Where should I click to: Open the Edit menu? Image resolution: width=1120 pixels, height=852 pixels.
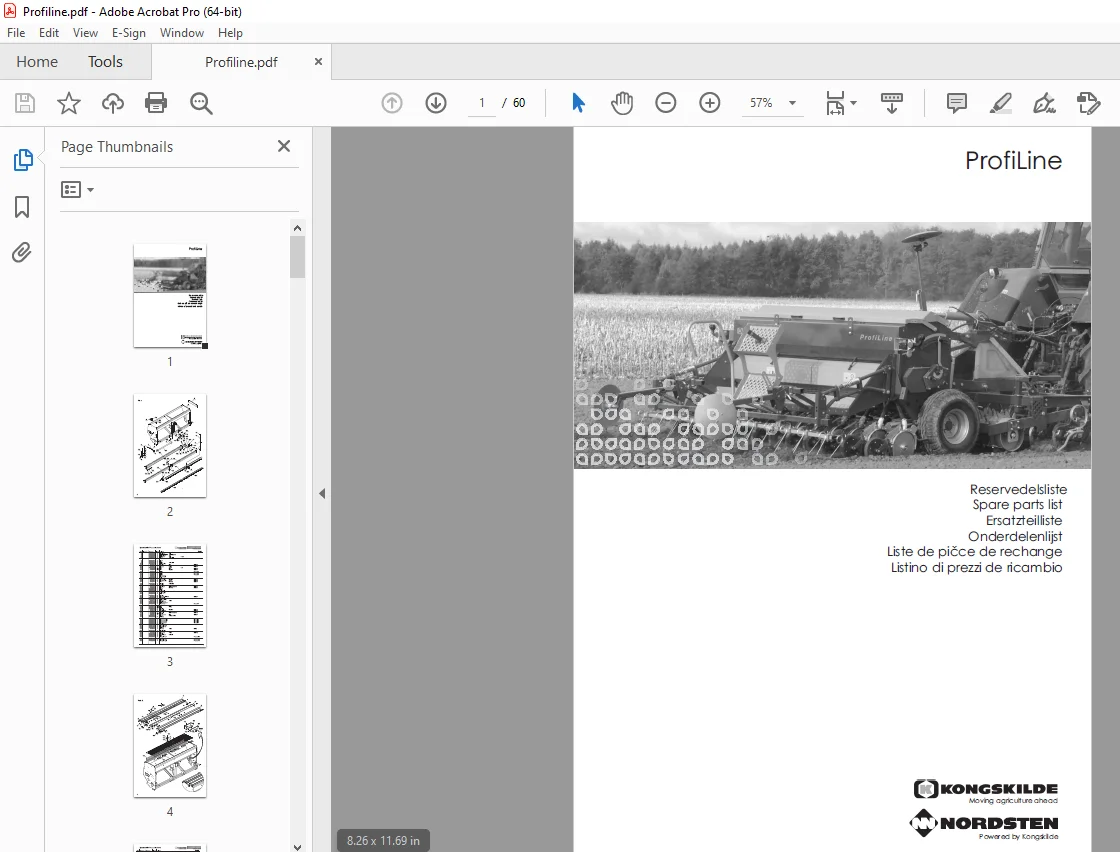(49, 33)
